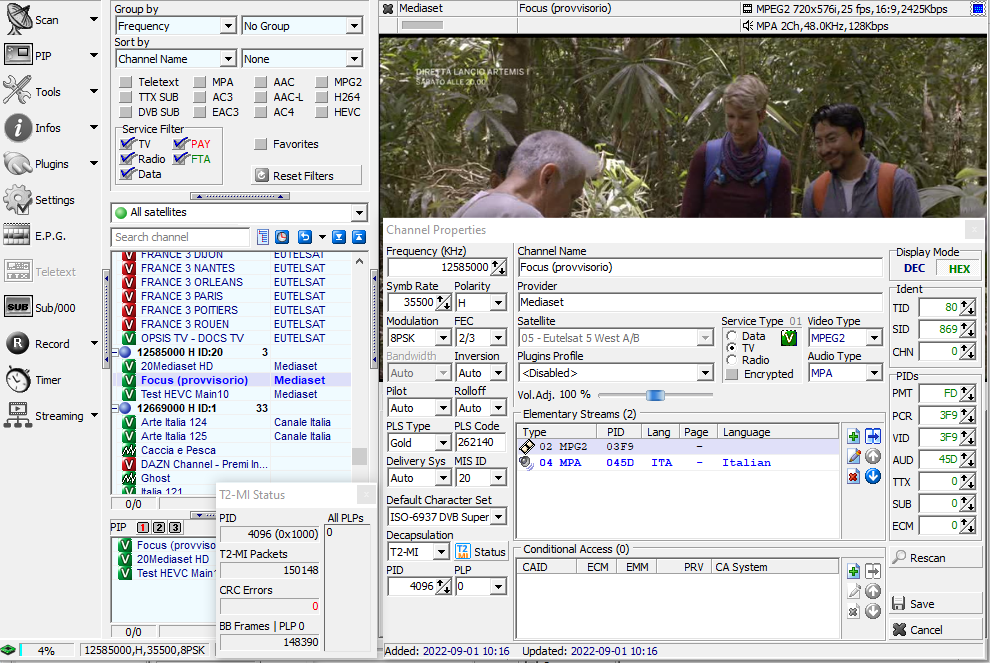The width and height of the screenshot is (990, 663).
Task: Click the Rescan button
Action: (935, 558)
